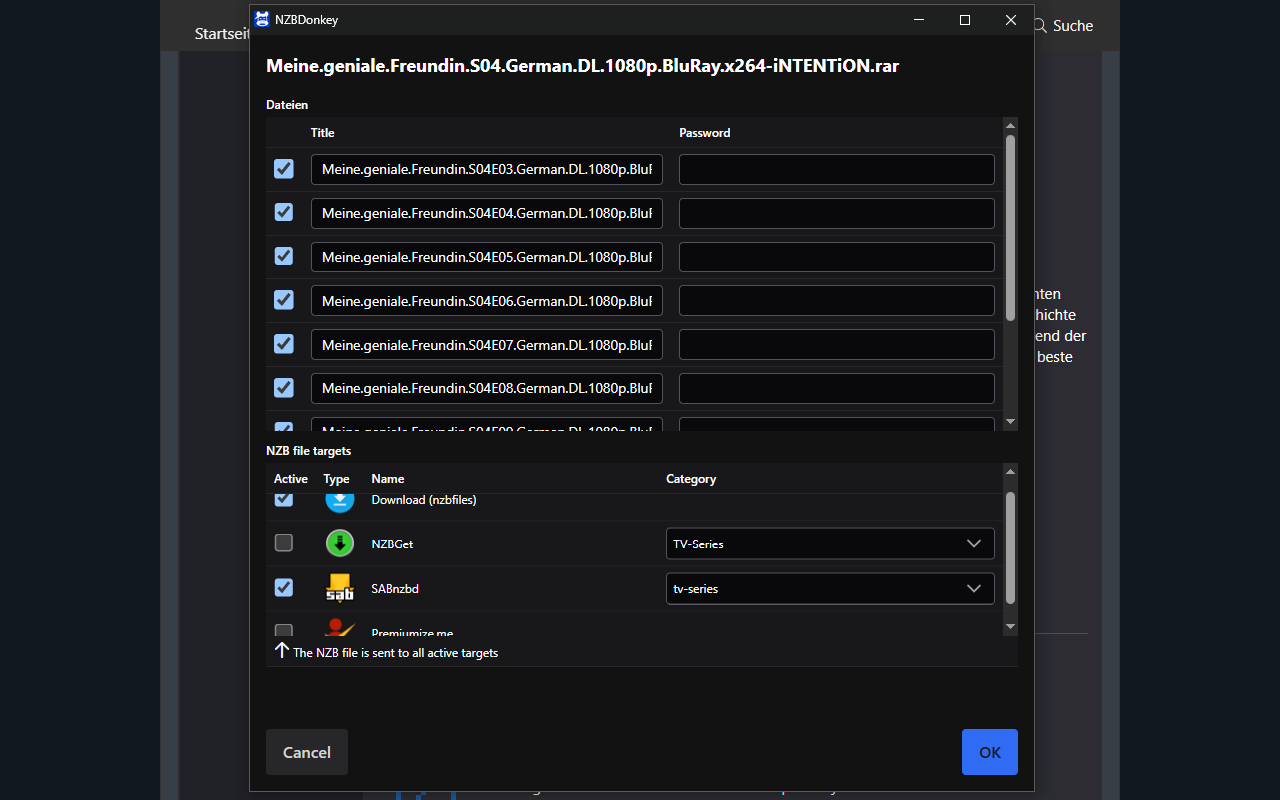Image resolution: width=1280 pixels, height=800 pixels.
Task: Click the SABnzbd logo icon
Action: (x=339, y=588)
